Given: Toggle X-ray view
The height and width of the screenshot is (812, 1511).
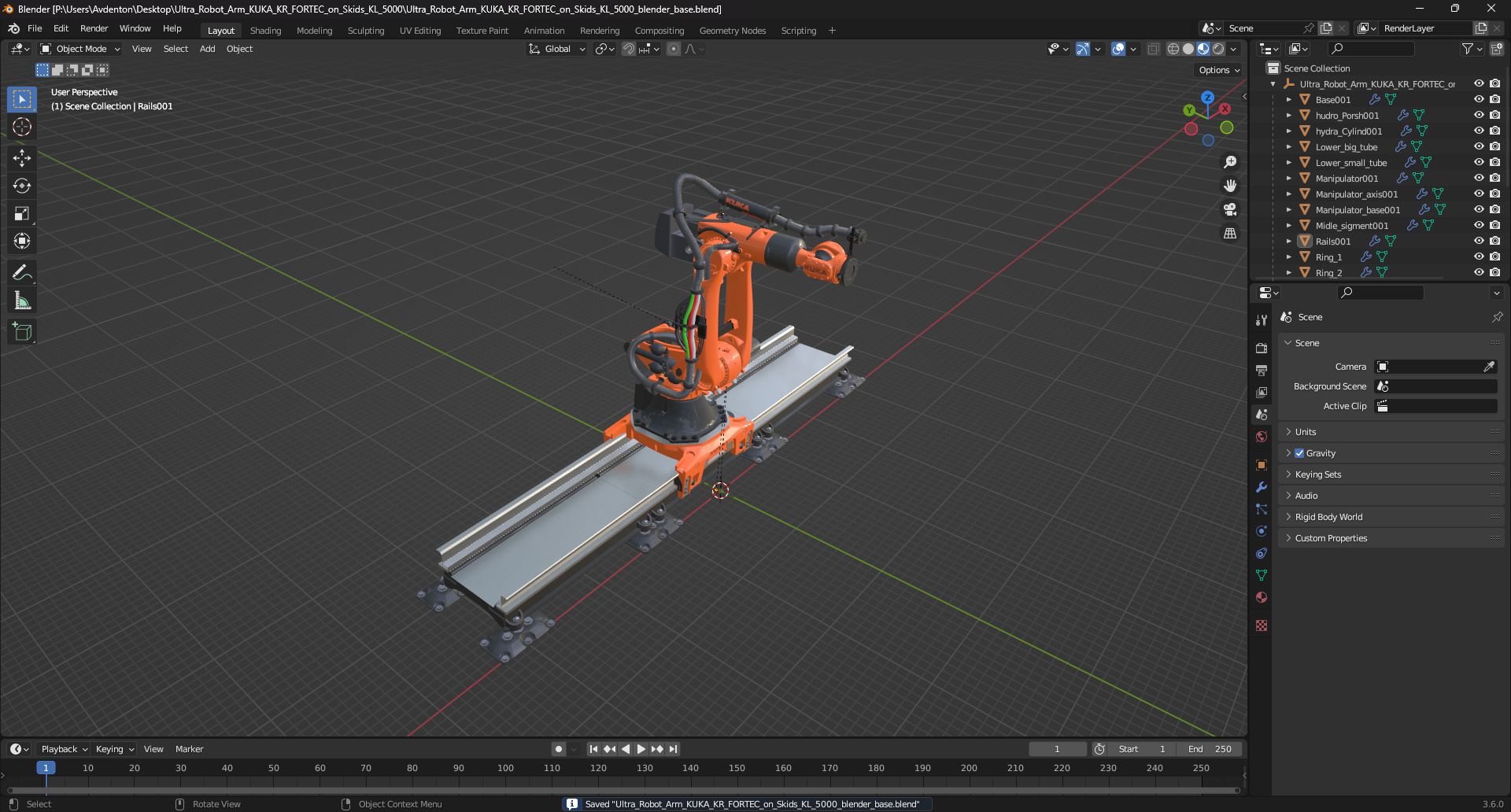Looking at the screenshot, I should [x=1153, y=49].
